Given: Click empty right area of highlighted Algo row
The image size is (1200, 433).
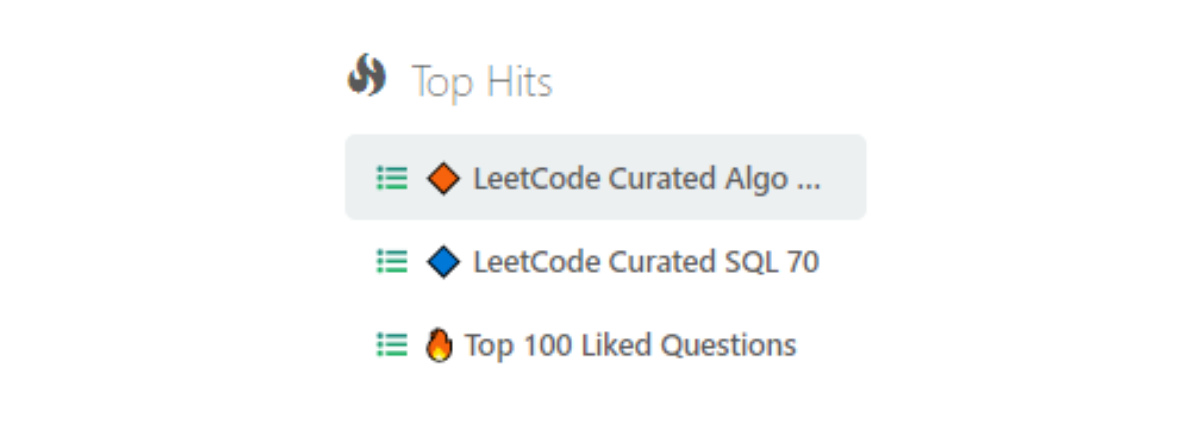Looking at the screenshot, I should pos(845,178).
